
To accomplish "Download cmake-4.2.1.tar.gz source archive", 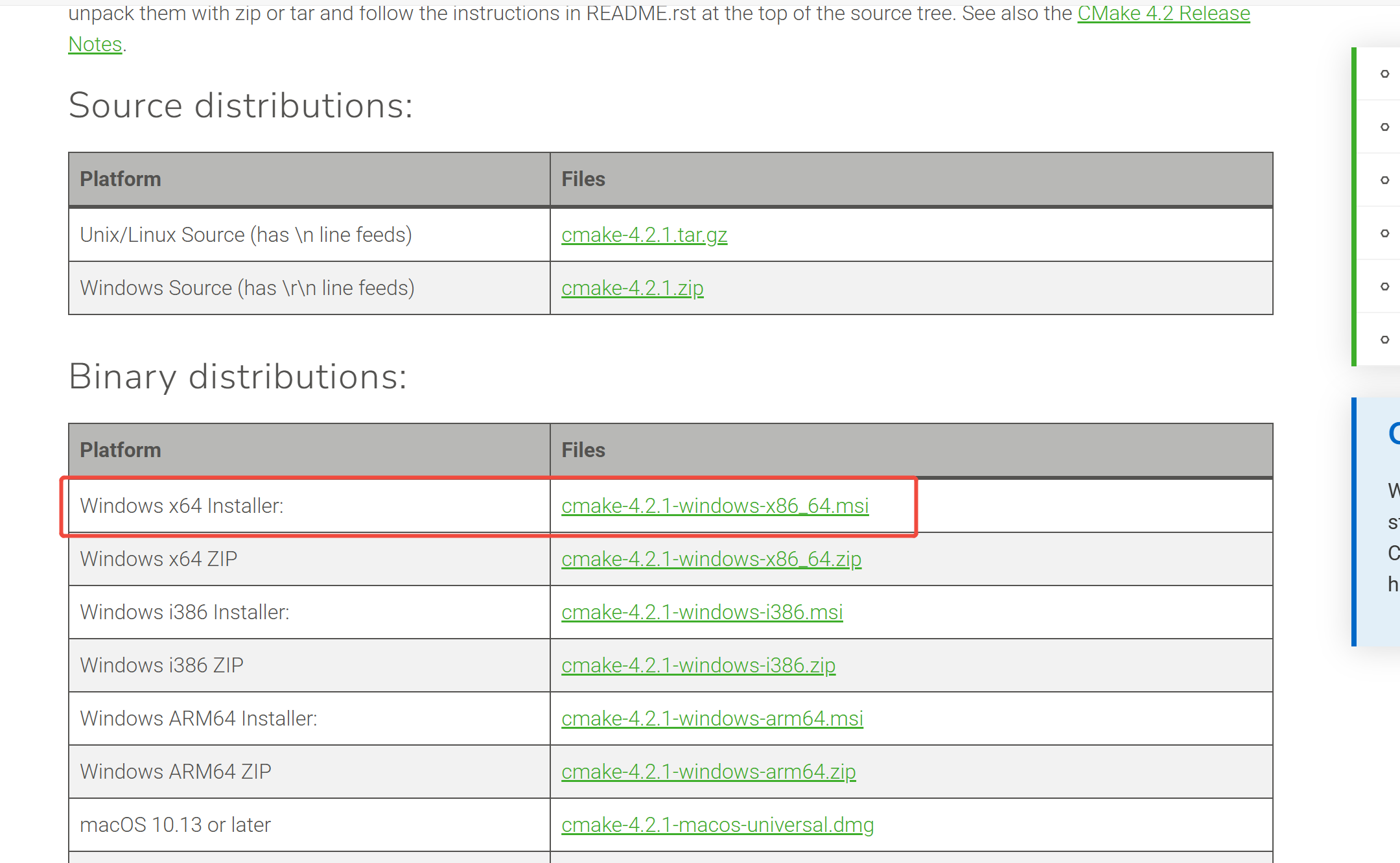I will coord(644,235).
